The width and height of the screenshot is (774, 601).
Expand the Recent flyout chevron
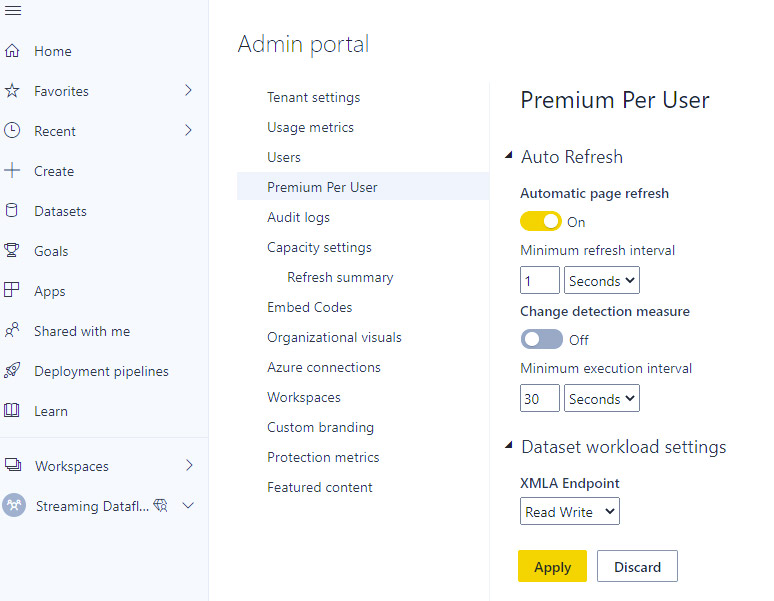tap(188, 130)
